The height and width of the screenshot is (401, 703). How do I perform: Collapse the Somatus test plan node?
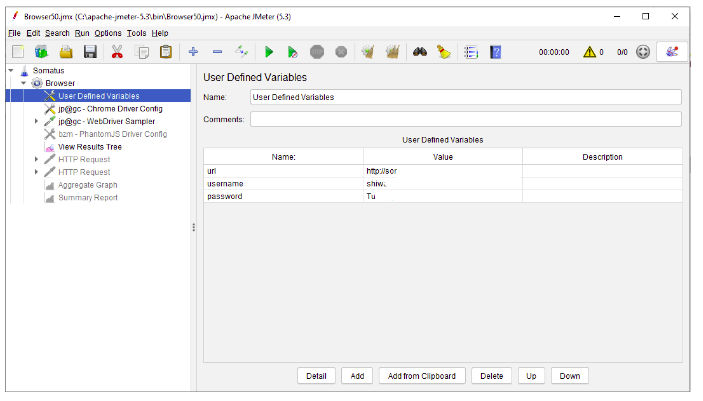tap(11, 70)
